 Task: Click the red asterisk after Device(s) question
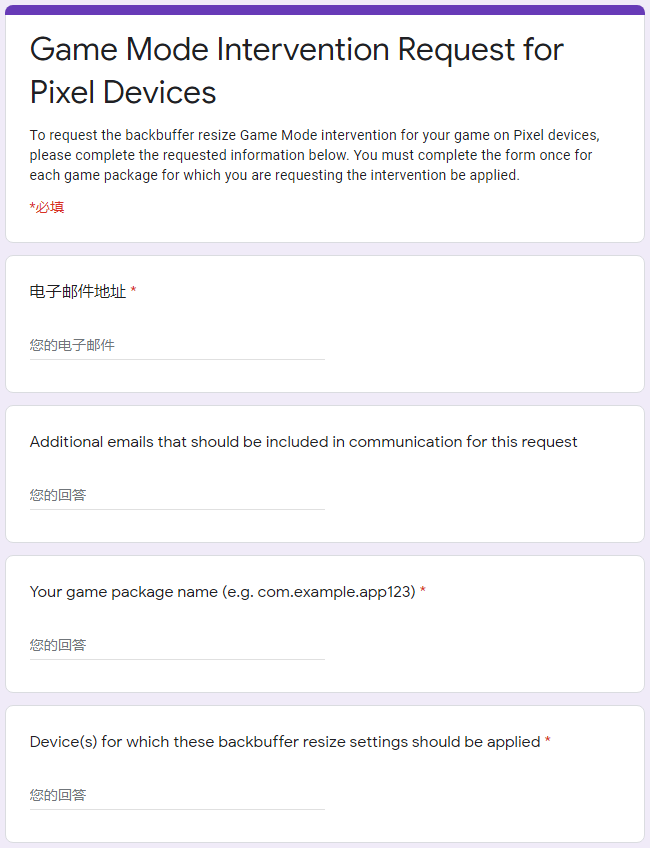(x=548, y=742)
